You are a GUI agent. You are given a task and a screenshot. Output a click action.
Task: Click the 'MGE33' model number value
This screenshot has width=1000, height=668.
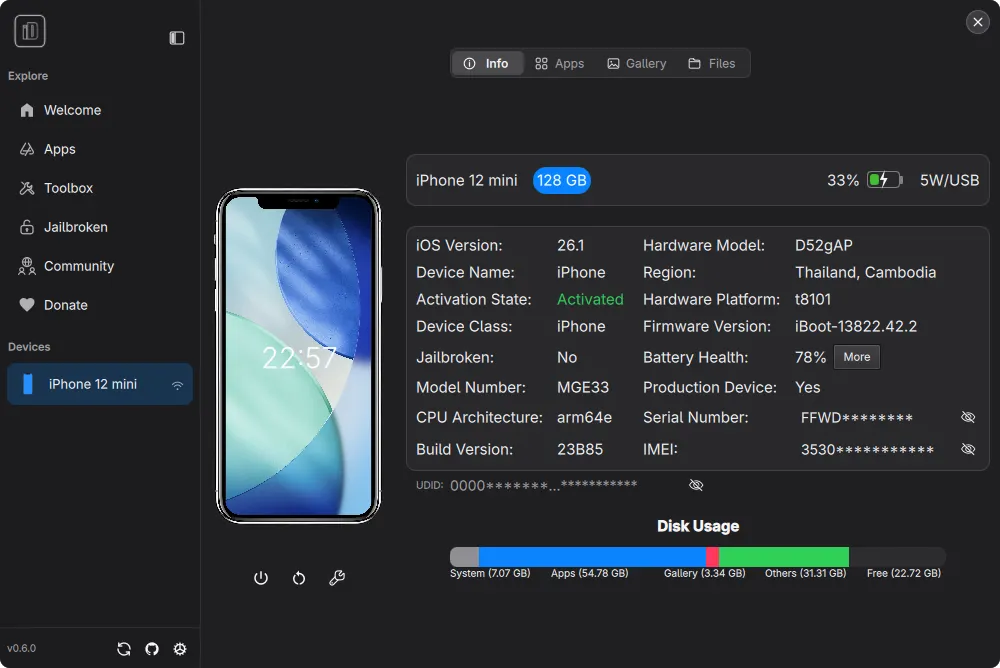[x=583, y=388]
